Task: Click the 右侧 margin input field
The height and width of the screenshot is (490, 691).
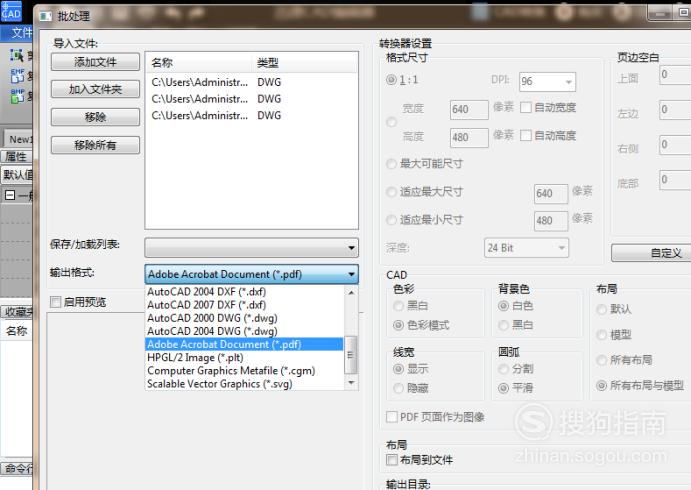Action: [x=675, y=145]
